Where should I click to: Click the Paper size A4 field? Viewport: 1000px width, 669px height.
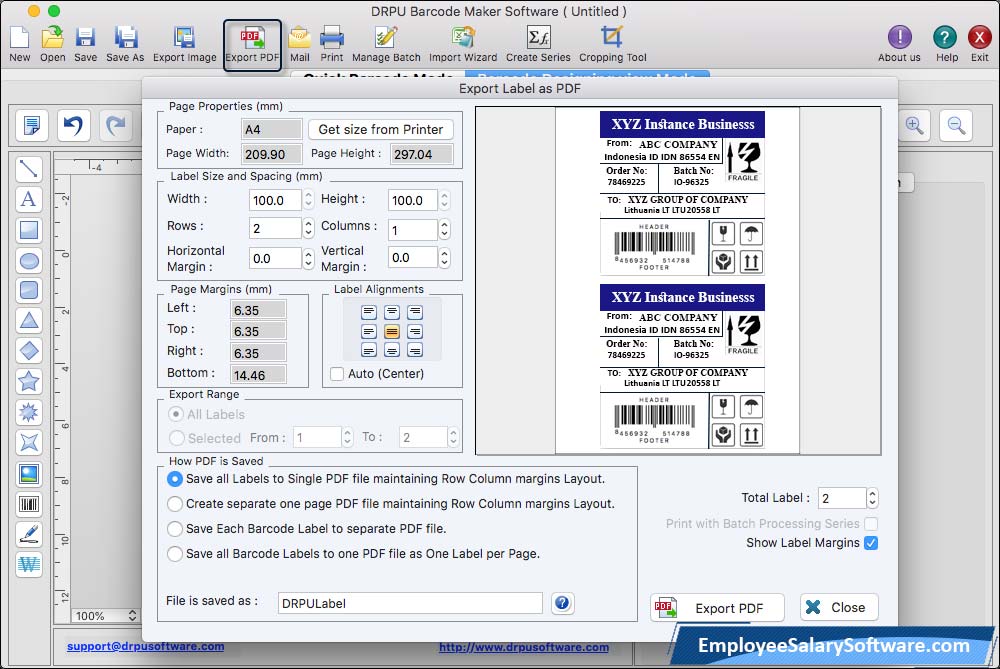(x=272, y=129)
